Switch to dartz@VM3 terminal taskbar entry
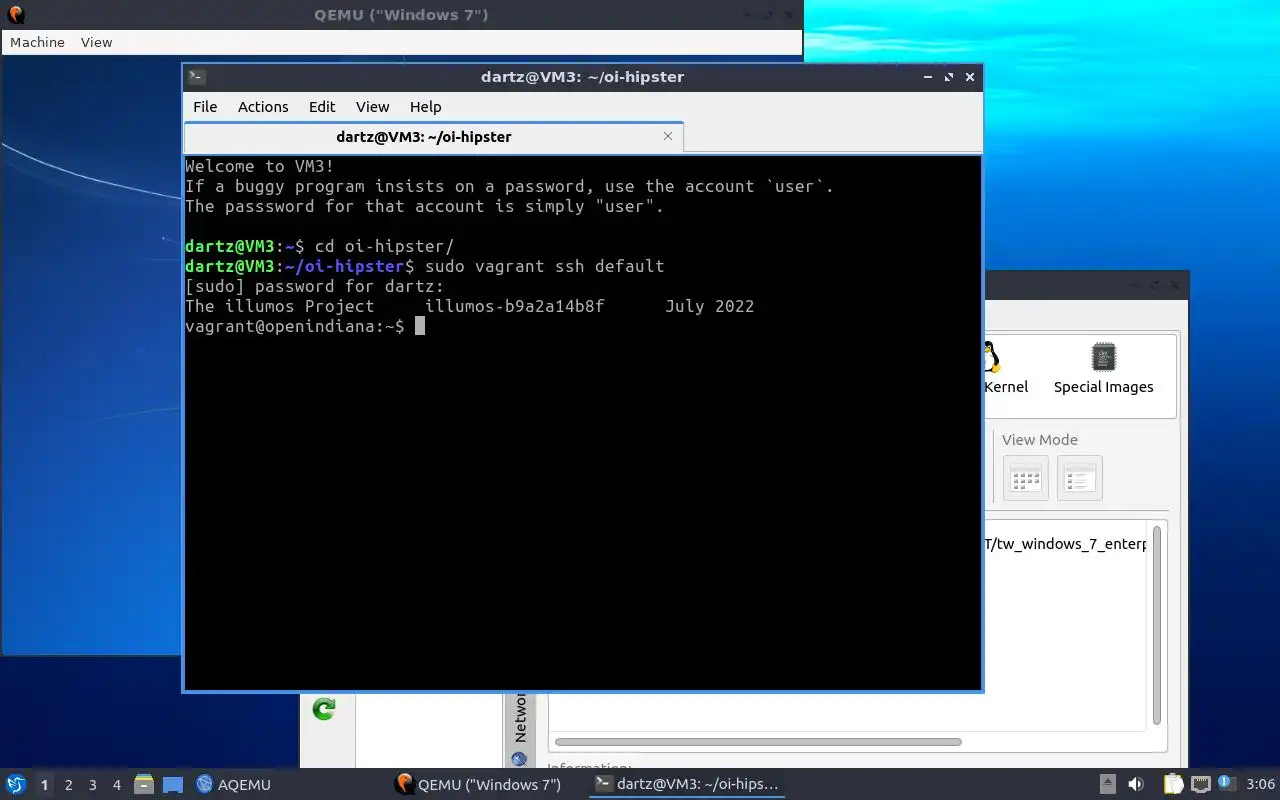This screenshot has height=800, width=1280. [686, 785]
